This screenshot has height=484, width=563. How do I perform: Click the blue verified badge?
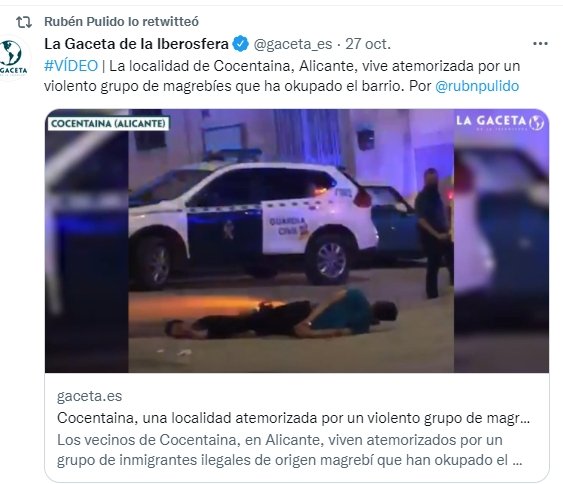(241, 44)
